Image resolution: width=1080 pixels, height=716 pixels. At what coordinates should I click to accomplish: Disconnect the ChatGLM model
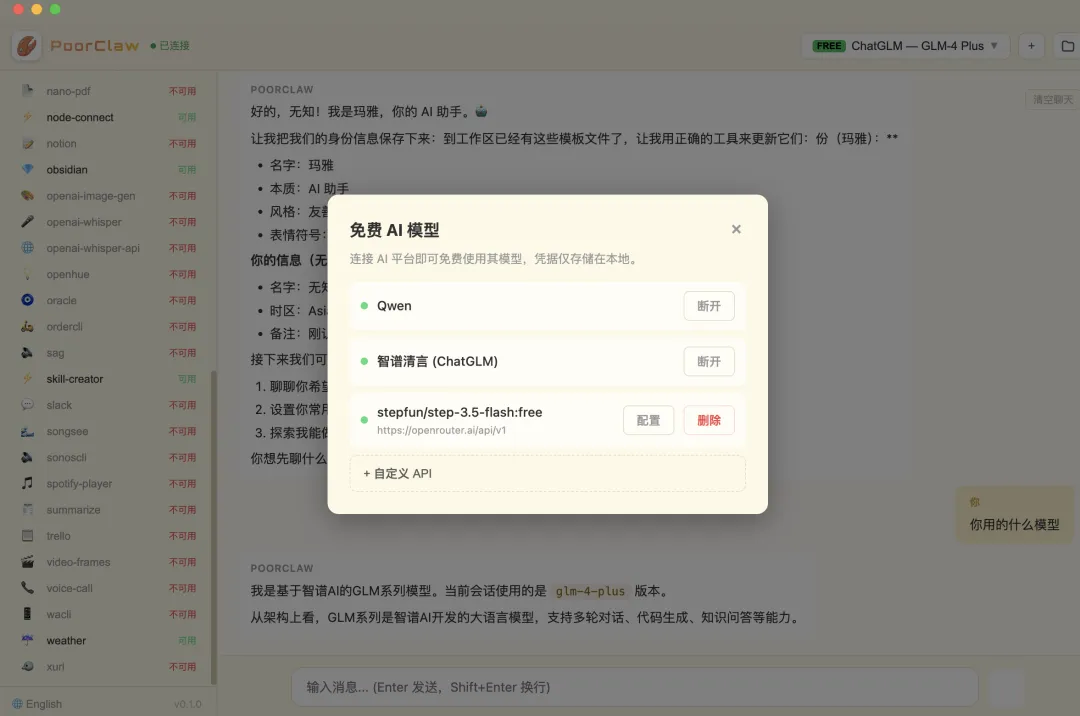709,361
